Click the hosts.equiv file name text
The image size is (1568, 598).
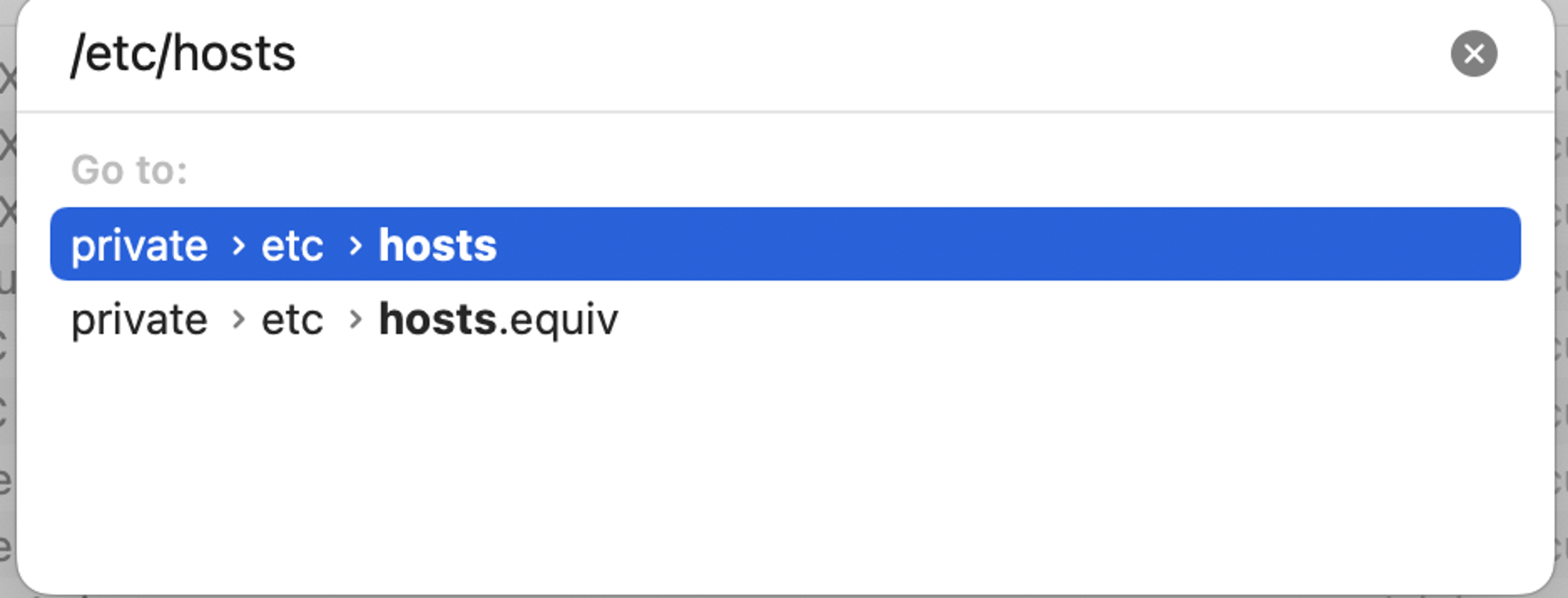(x=499, y=321)
